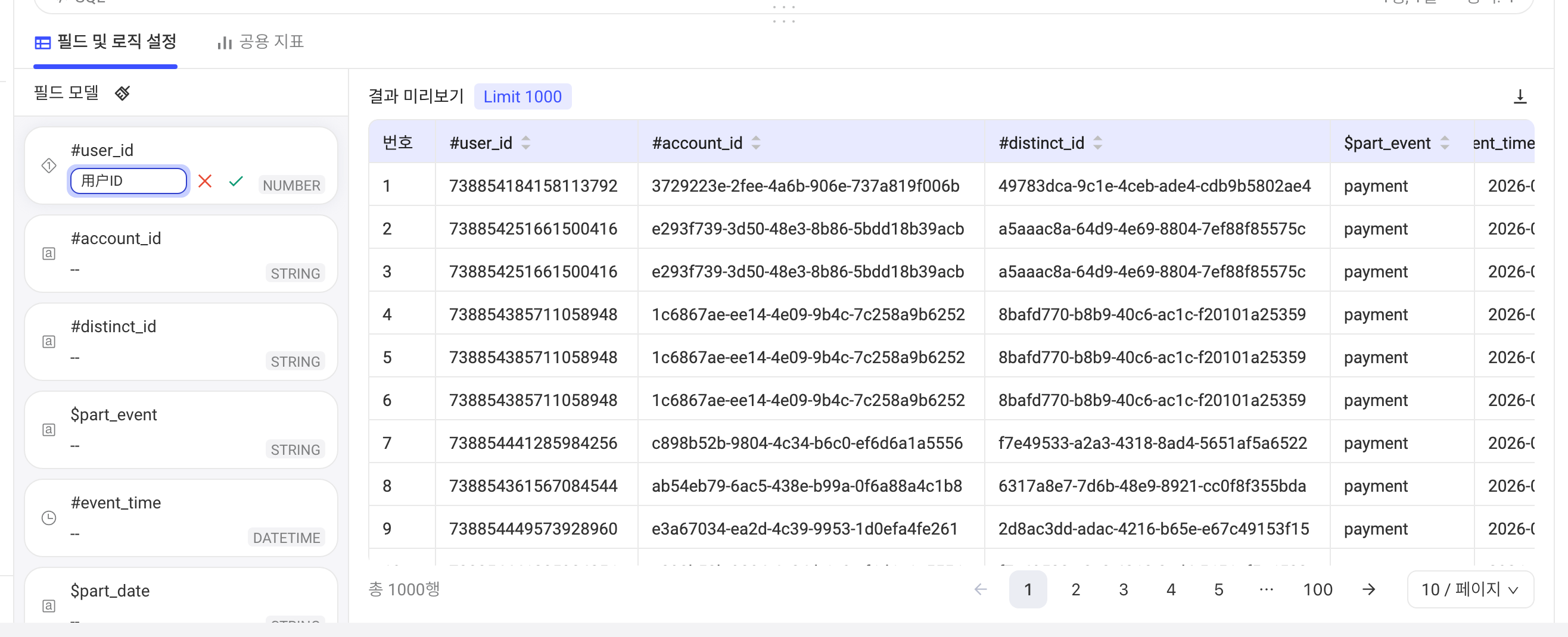Focus the 用户ID alias input field
Viewport: 1568px width, 637px height.
click(x=129, y=181)
